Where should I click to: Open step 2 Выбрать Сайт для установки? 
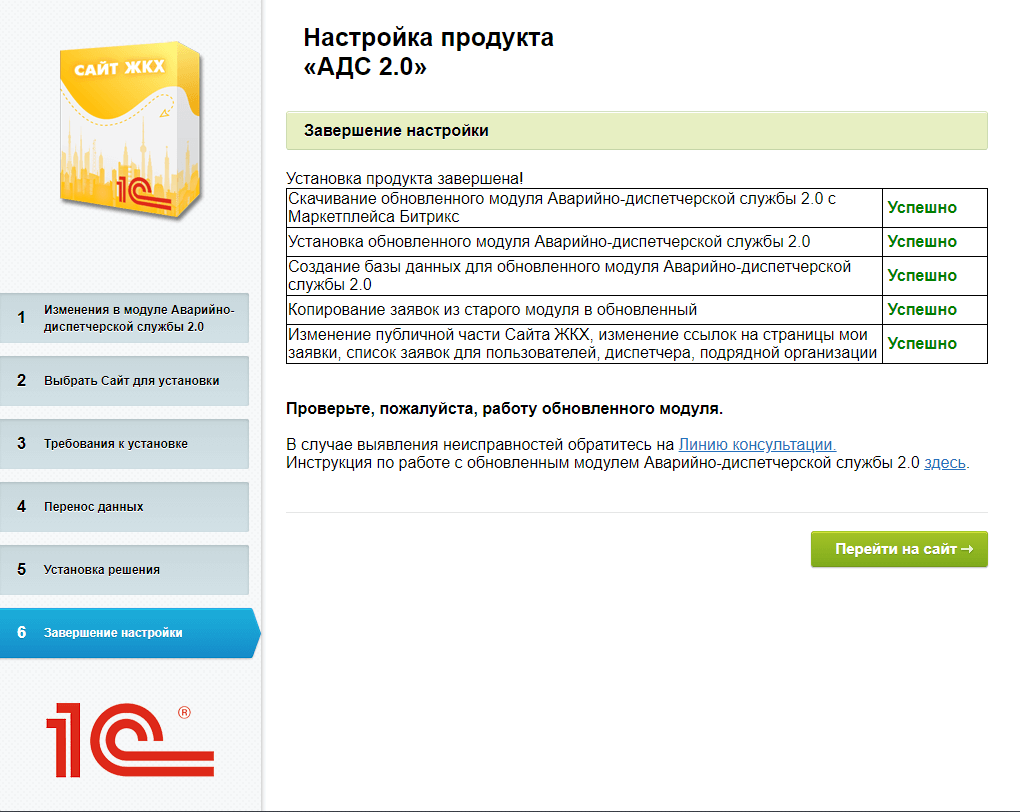coord(124,381)
